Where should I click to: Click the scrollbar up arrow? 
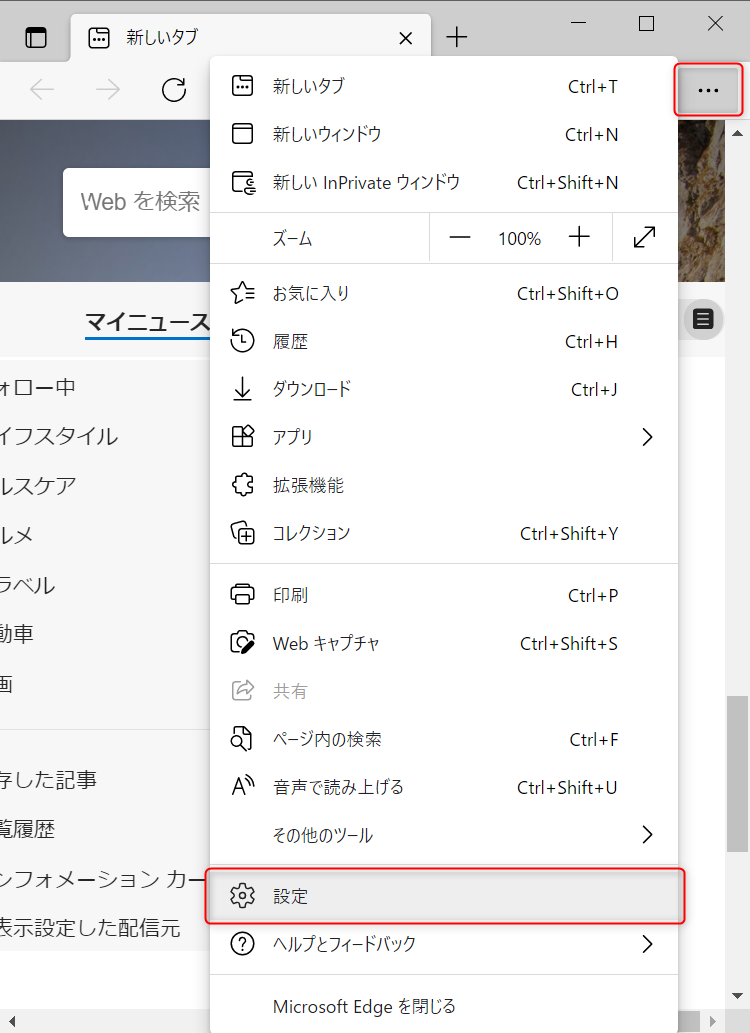pos(737,134)
